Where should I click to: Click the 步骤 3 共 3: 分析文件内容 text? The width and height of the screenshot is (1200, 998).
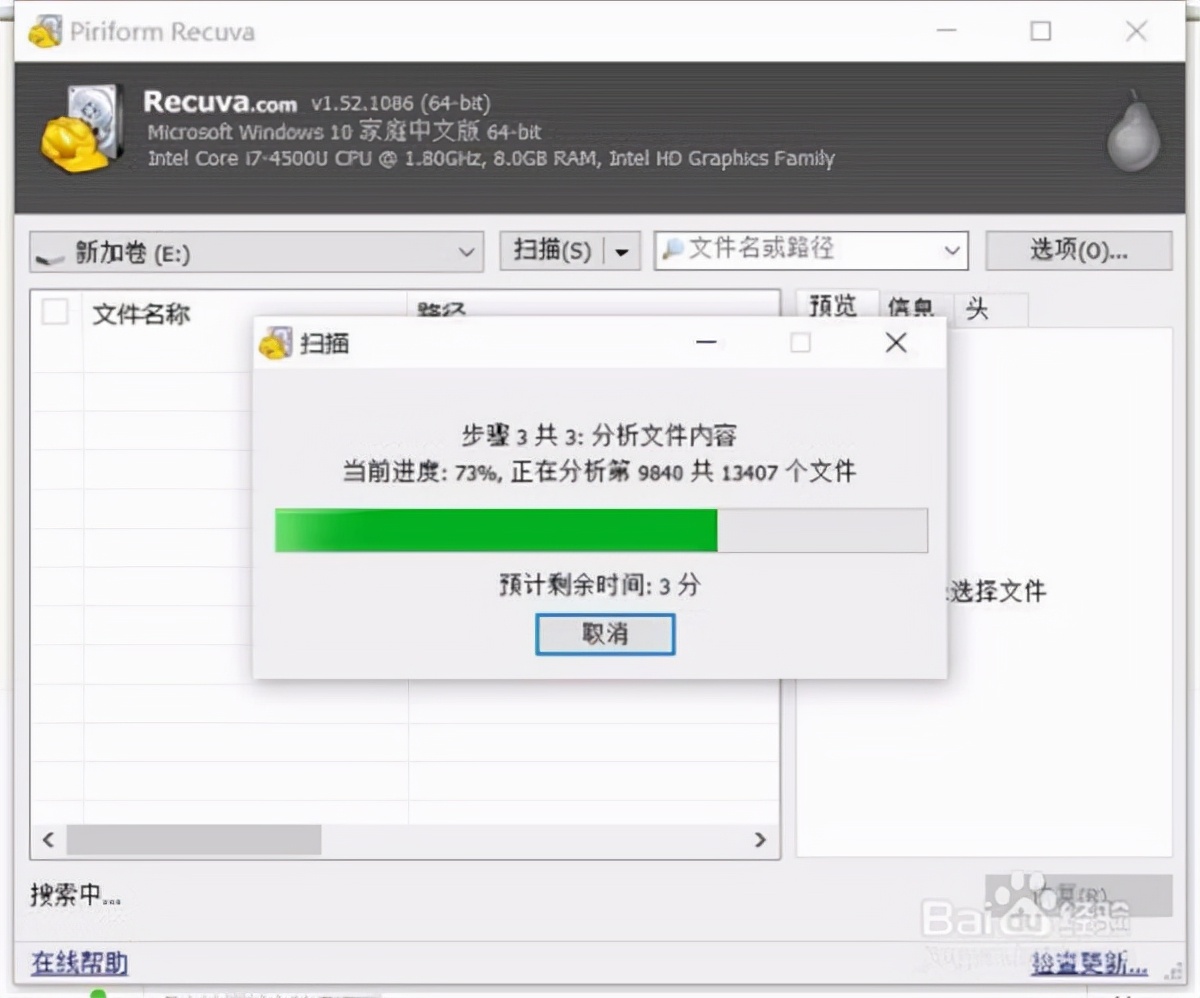(x=599, y=435)
